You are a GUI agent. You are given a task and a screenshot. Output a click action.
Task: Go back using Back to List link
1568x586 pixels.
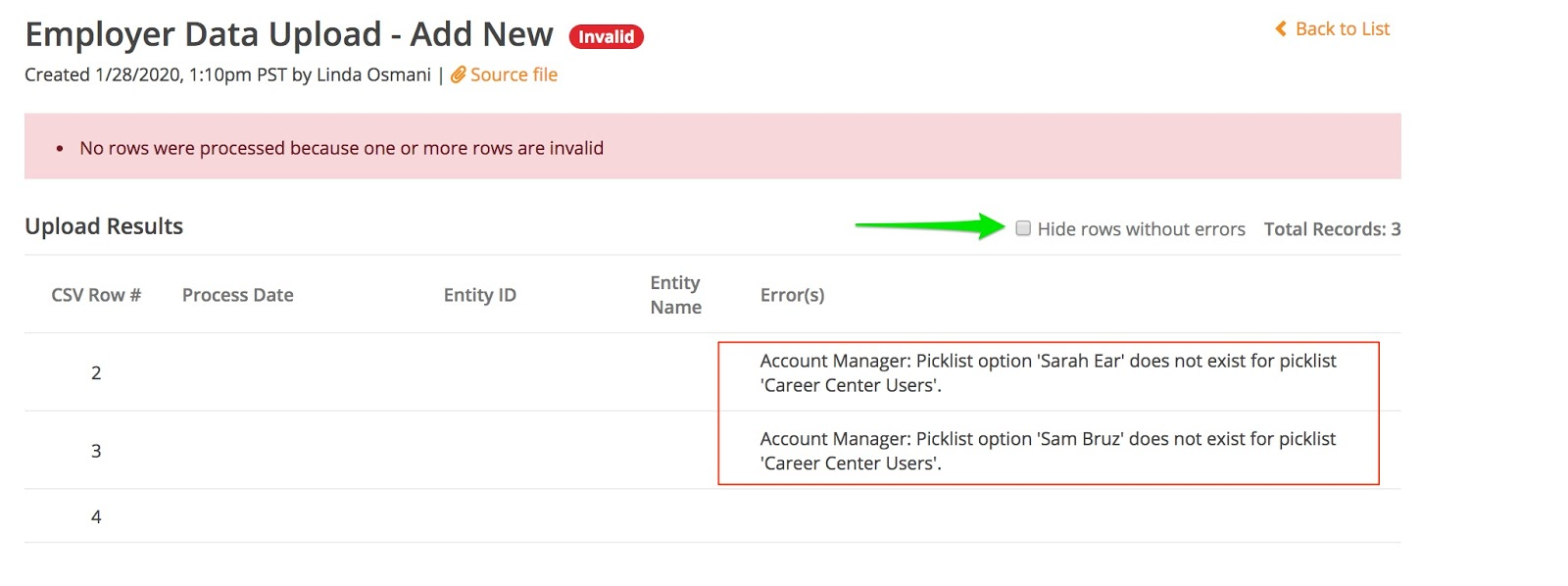(1342, 29)
